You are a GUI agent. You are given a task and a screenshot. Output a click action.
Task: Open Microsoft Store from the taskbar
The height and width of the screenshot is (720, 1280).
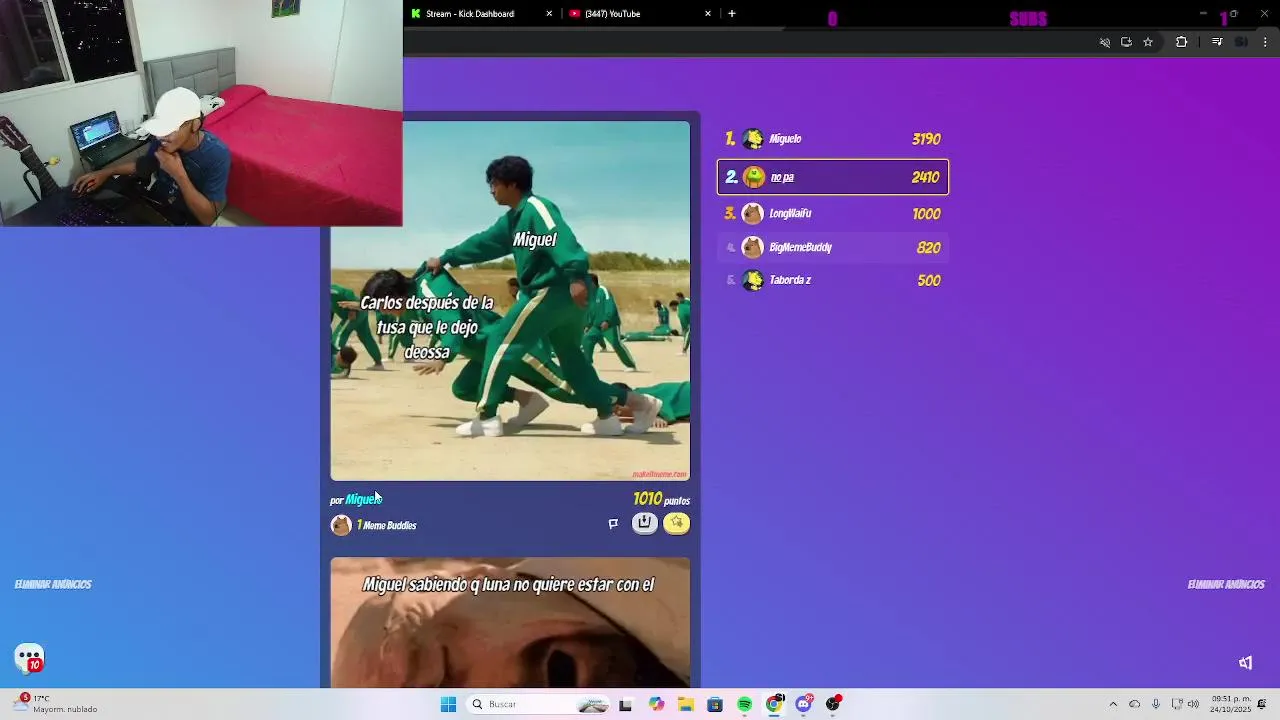pos(714,704)
